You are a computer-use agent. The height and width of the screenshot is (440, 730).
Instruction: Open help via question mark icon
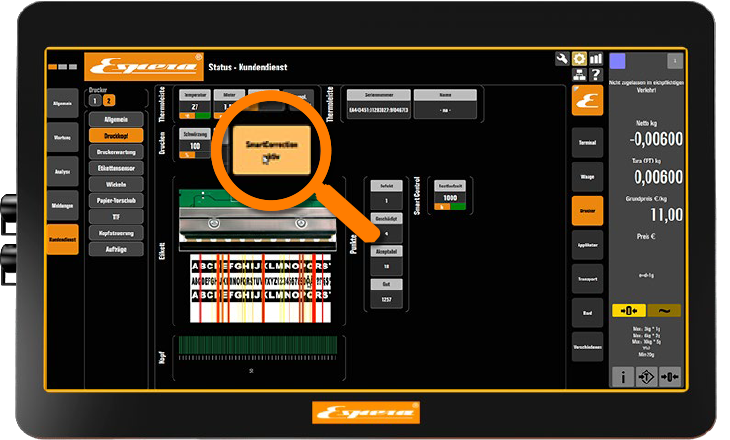(x=596, y=75)
